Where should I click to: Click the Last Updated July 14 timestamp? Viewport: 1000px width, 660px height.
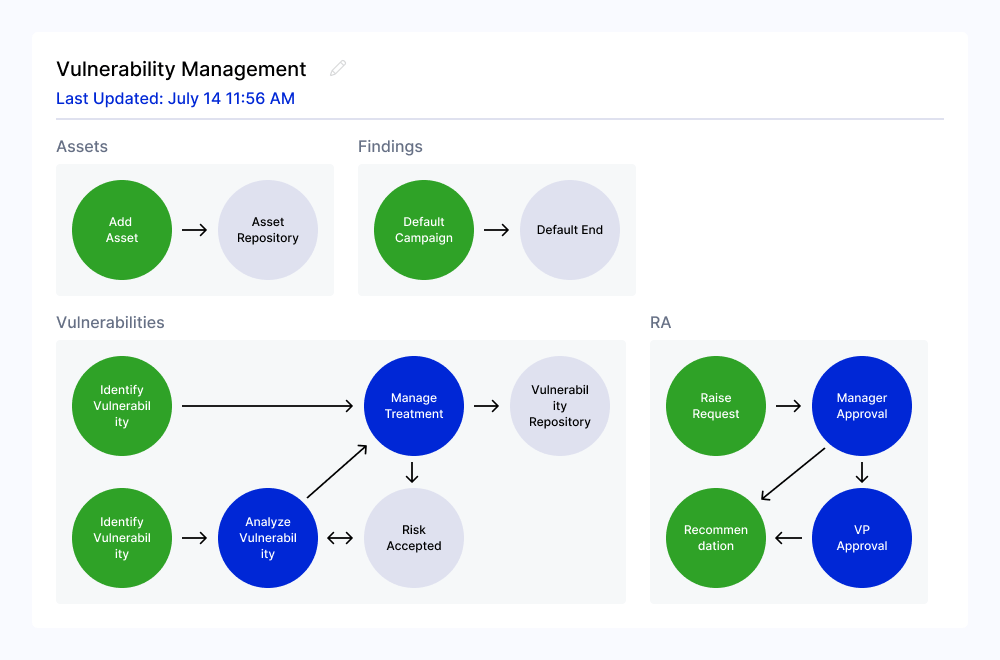pyautogui.click(x=175, y=98)
